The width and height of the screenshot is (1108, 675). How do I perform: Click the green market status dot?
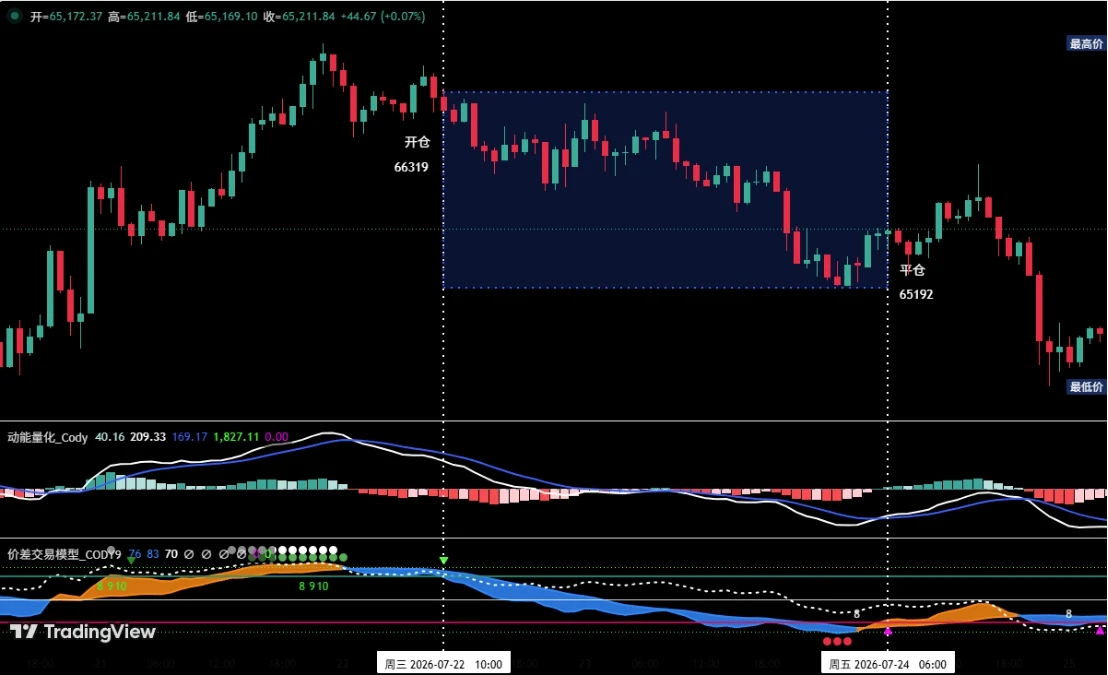[x=14, y=16]
